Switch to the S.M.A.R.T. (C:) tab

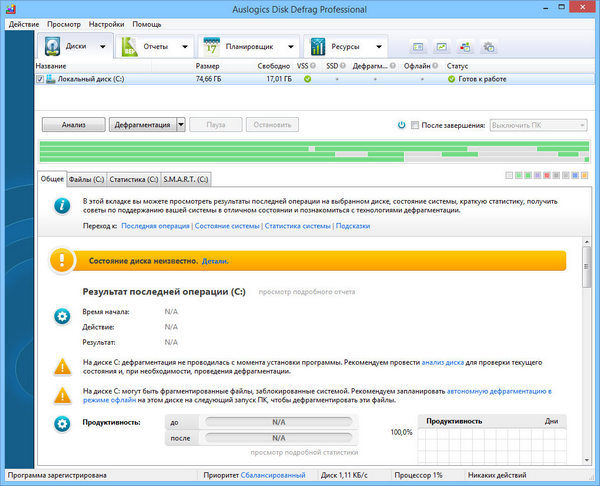186,179
